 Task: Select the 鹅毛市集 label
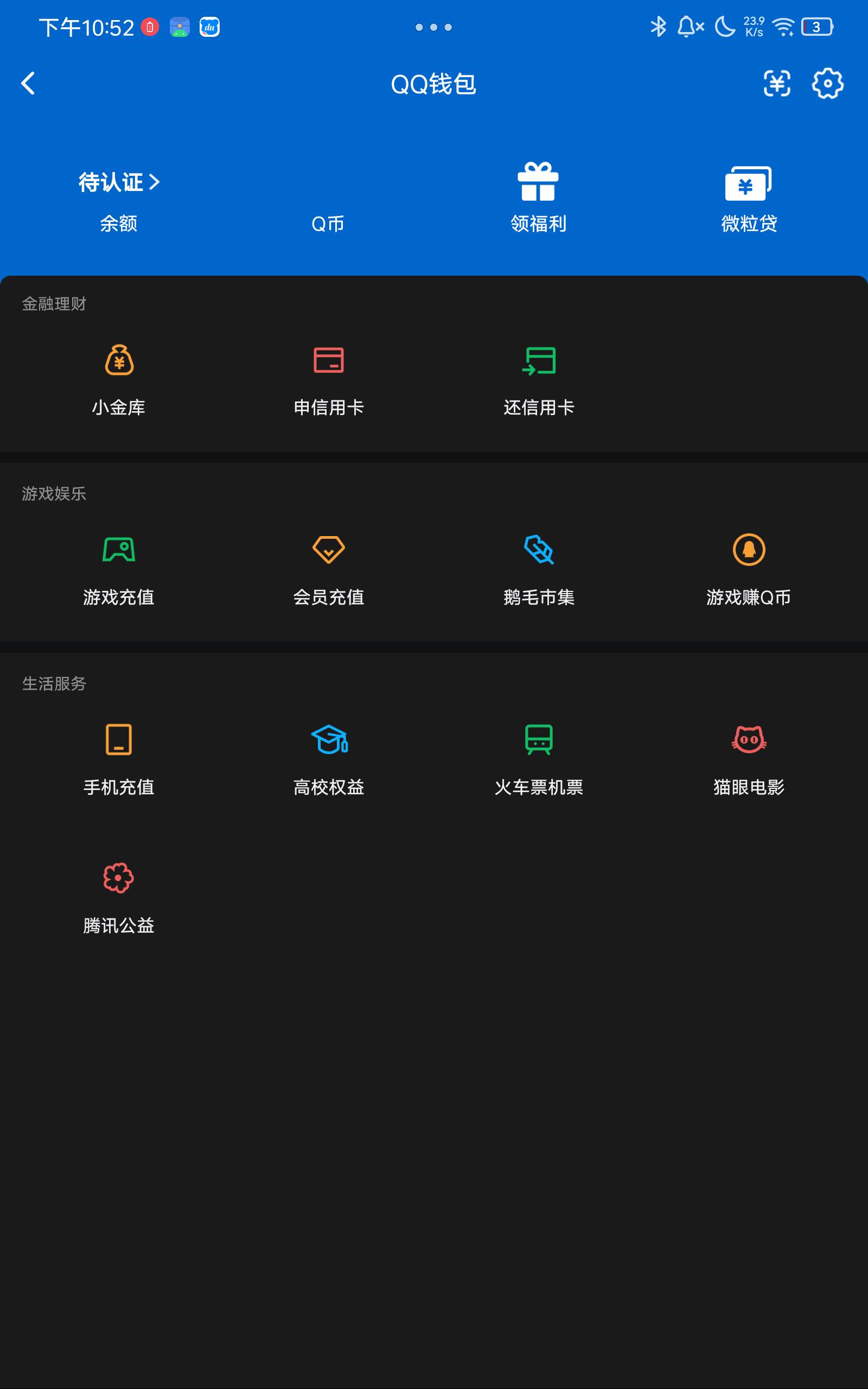click(539, 597)
